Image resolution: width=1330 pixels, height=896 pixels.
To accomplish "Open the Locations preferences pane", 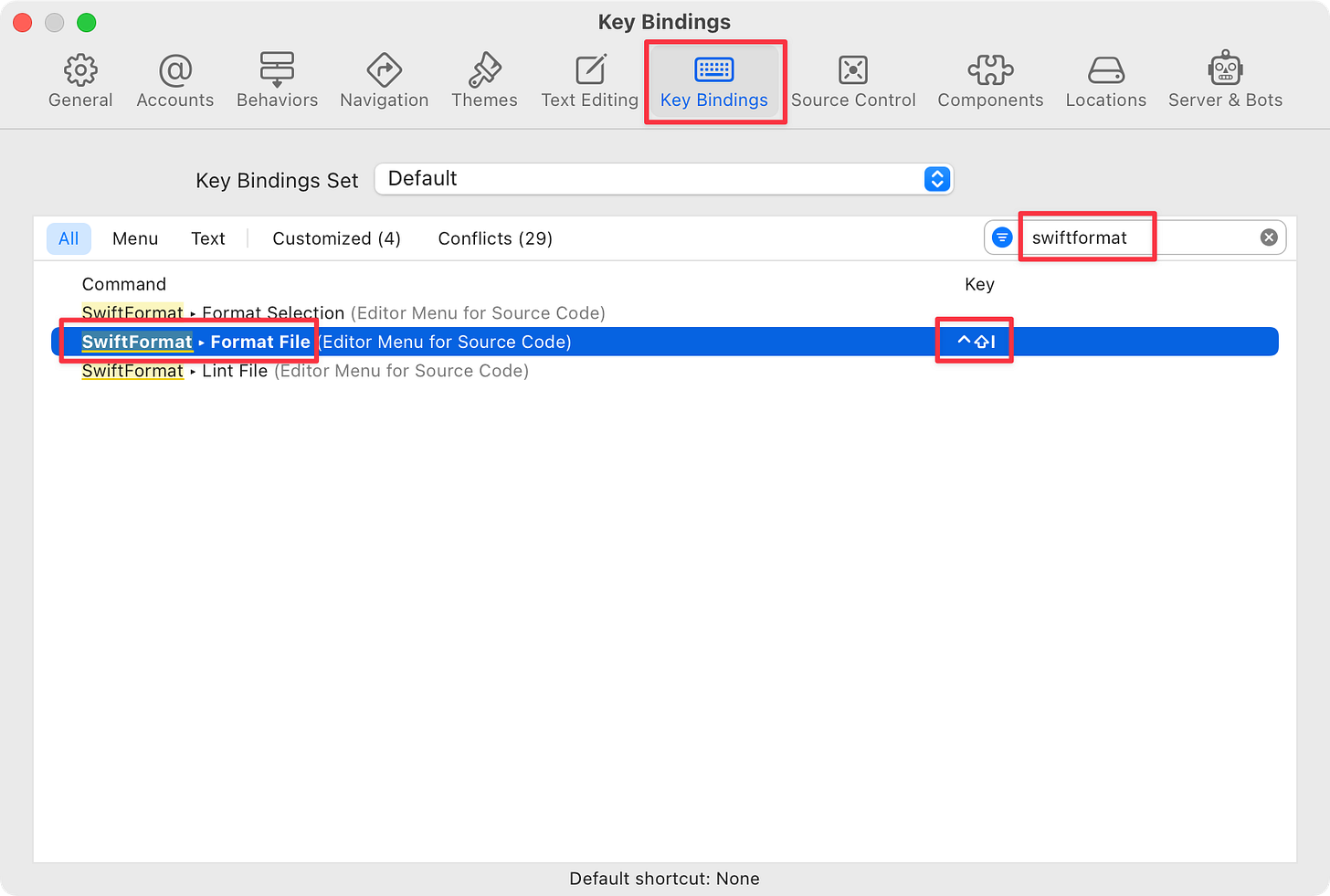I will (x=1105, y=81).
